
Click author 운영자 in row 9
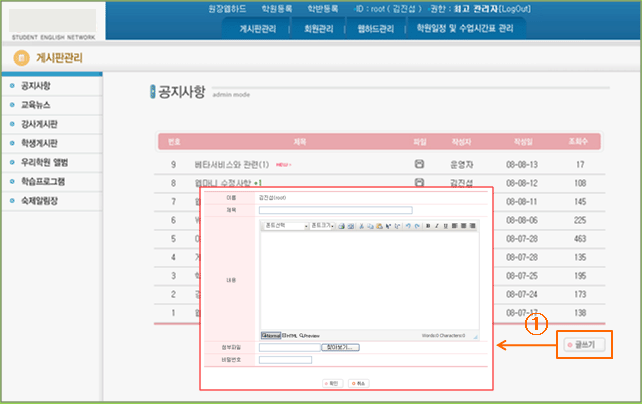(461, 165)
